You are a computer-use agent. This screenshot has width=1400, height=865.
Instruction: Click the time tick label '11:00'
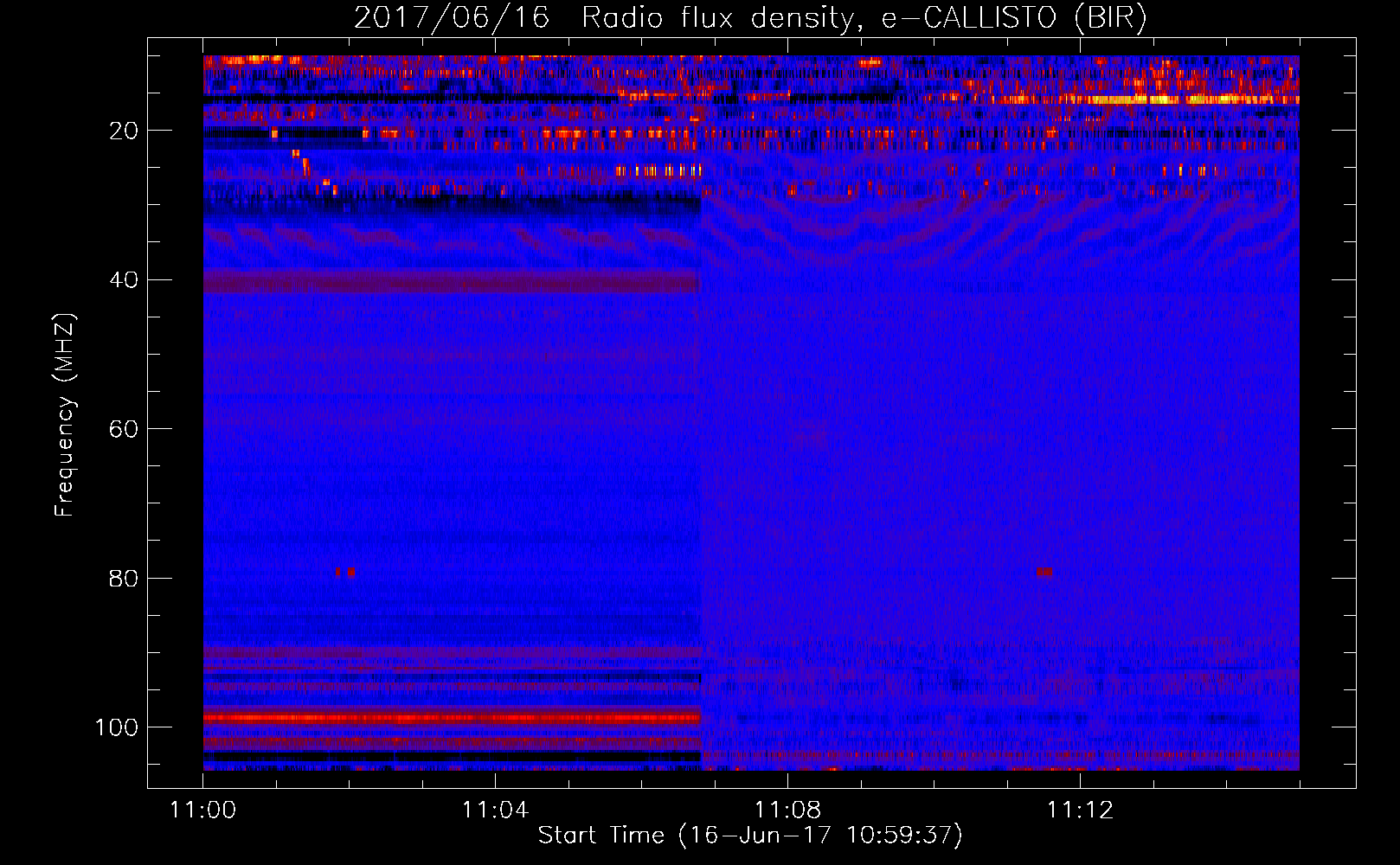pos(203,811)
